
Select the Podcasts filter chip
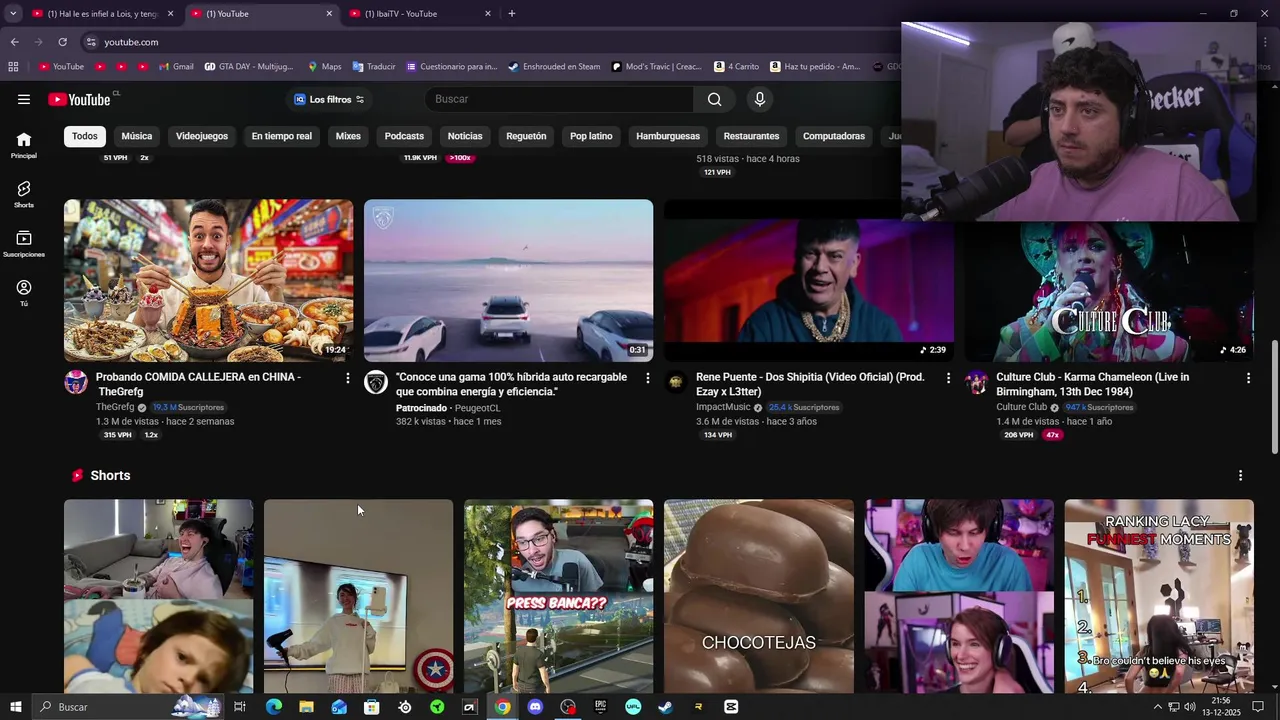404,136
